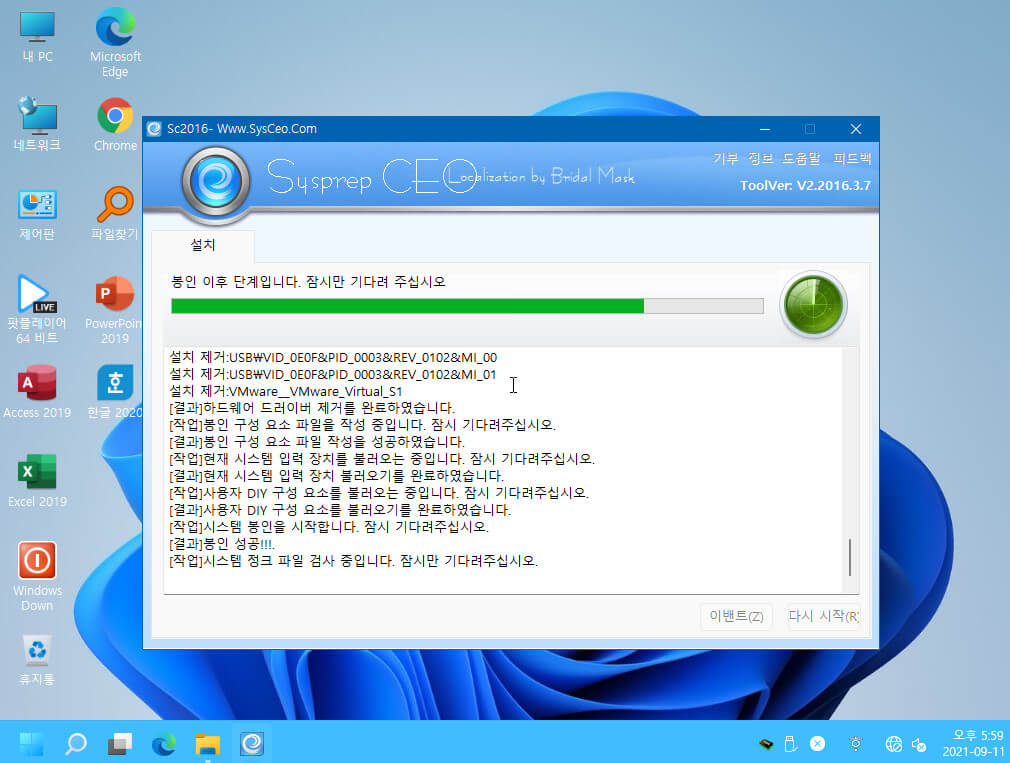Open File Explorer from the taskbar
1010x763 pixels.
[x=207, y=744]
